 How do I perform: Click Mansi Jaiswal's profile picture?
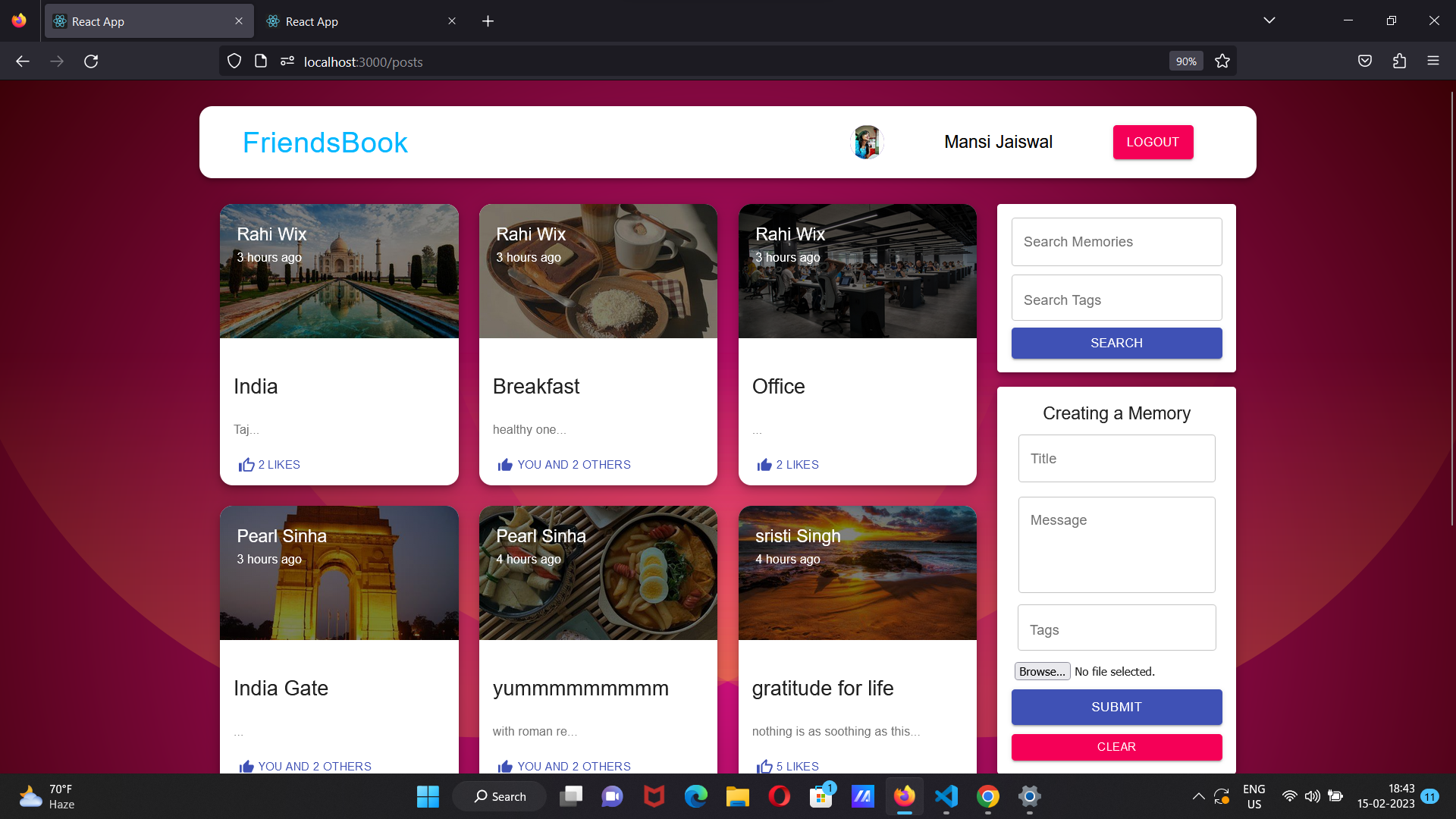coord(866,142)
